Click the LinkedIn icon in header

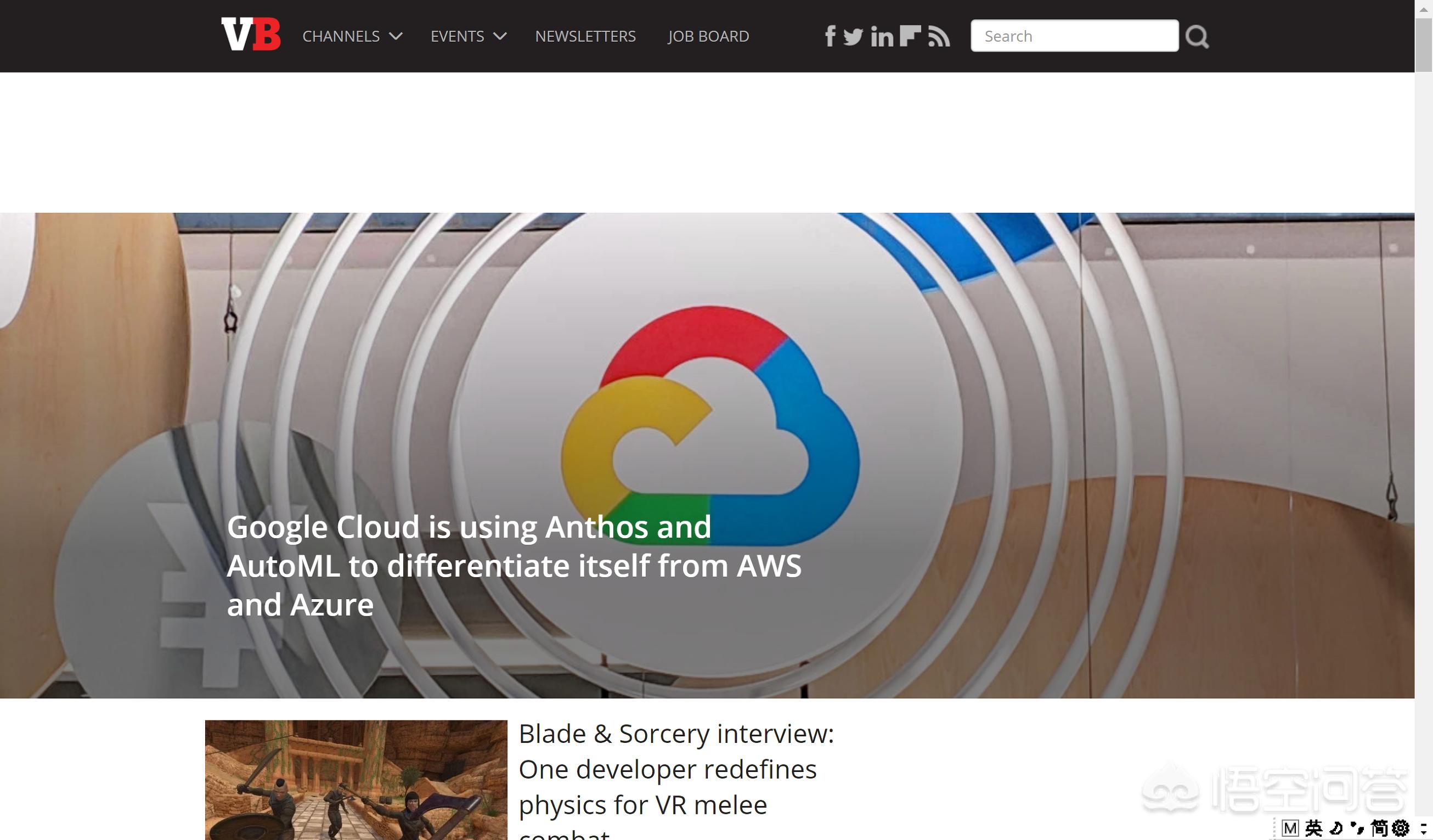click(x=882, y=37)
